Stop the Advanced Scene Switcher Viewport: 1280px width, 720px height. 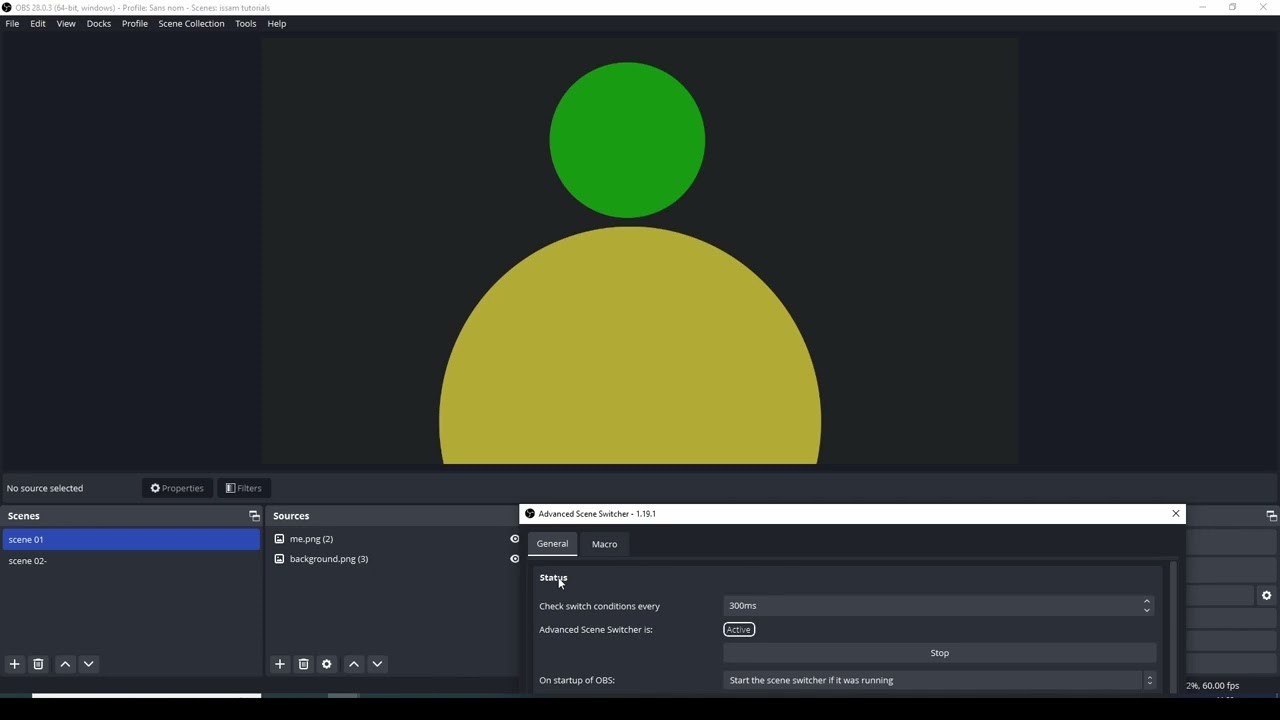pos(940,653)
